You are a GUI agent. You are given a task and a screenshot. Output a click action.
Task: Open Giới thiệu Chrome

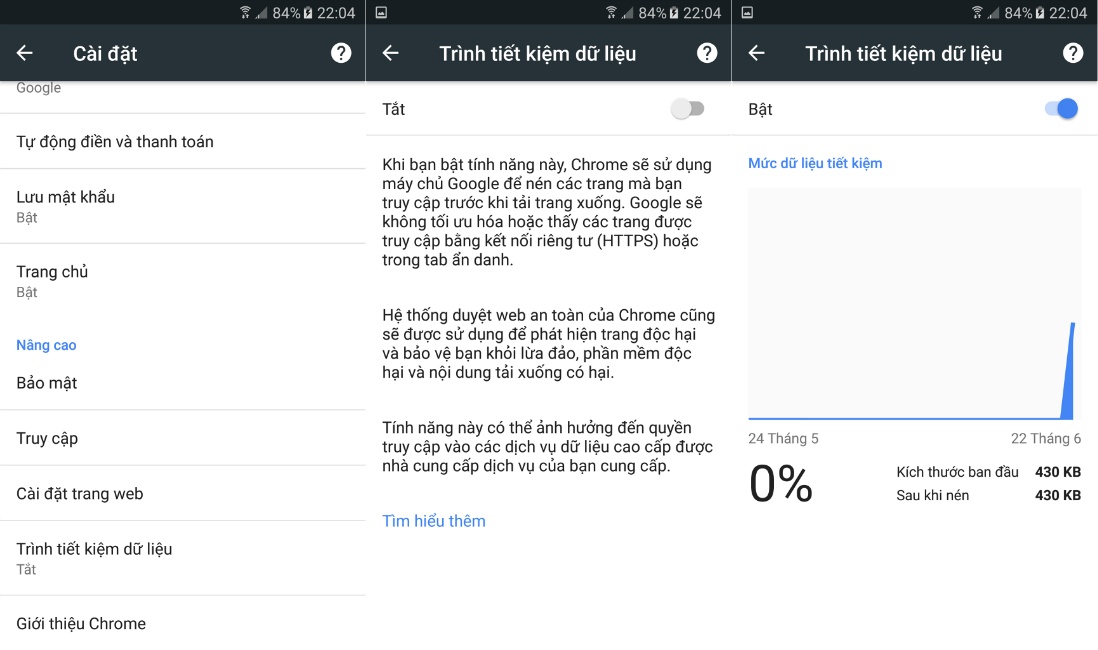pos(80,622)
